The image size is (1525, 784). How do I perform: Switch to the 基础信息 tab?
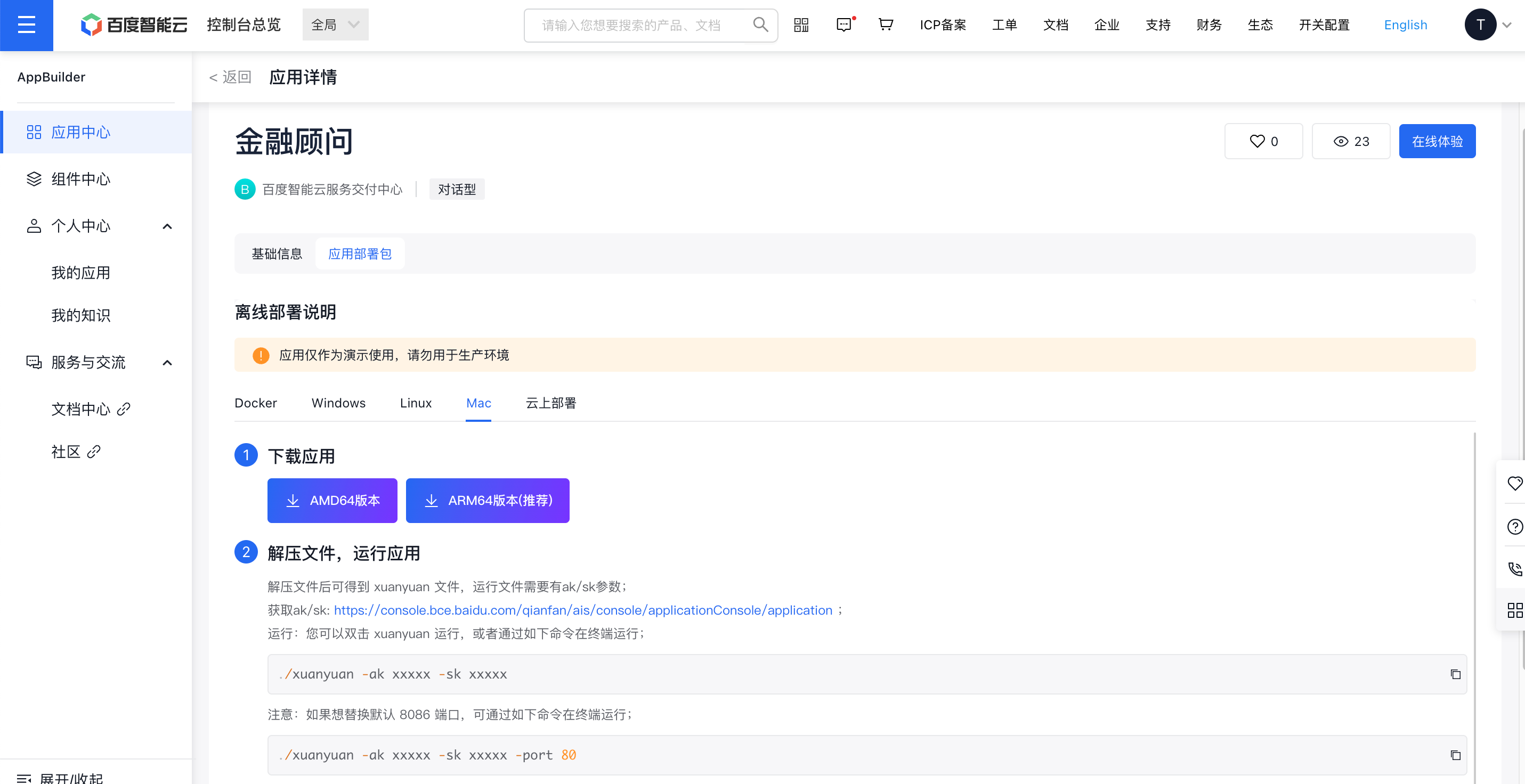coord(277,254)
